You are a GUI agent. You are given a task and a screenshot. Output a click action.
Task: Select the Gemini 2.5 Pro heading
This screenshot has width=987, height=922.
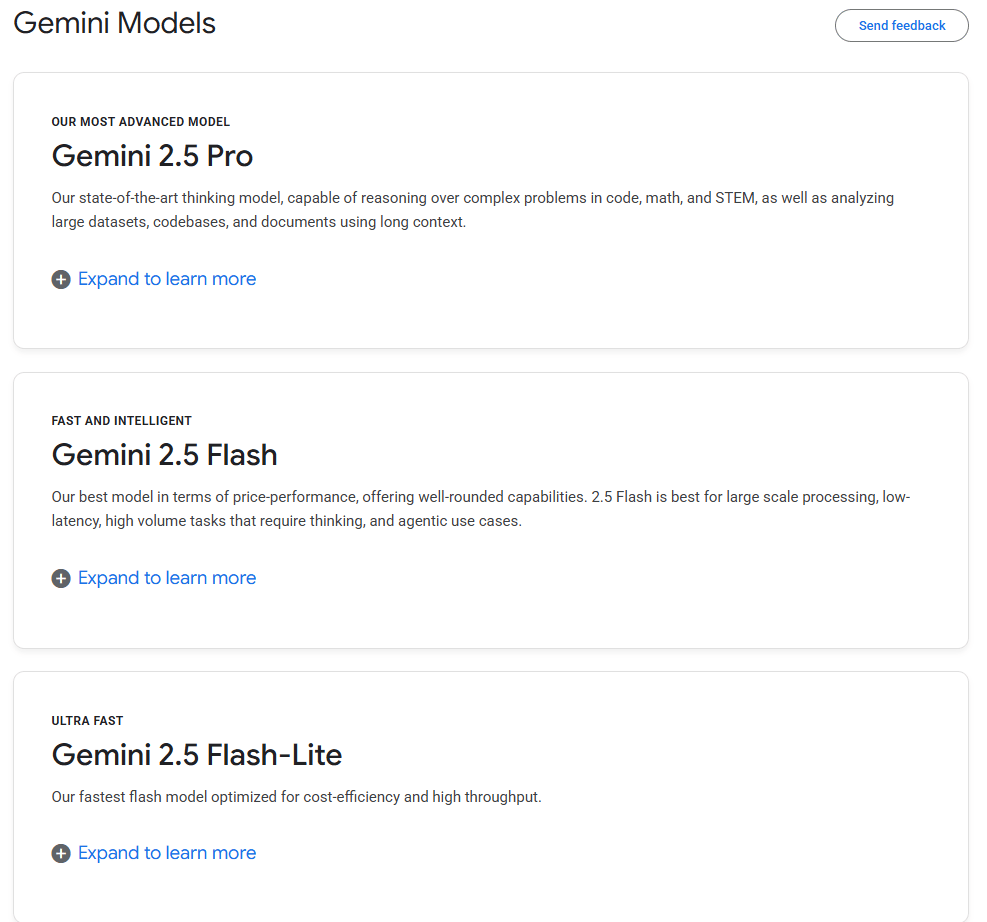click(152, 156)
